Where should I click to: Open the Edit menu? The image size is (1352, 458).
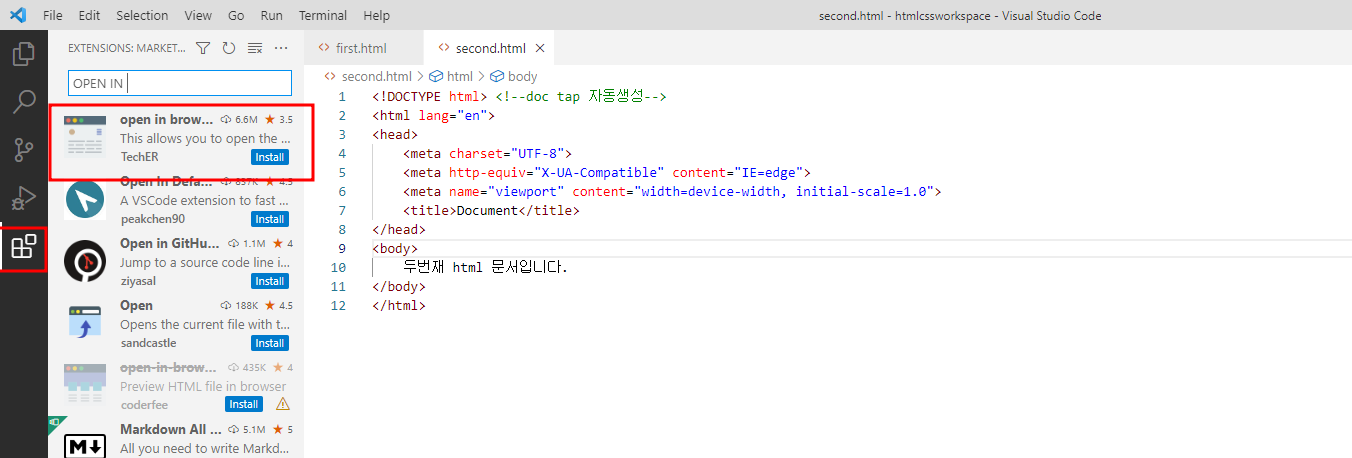pyautogui.click(x=89, y=16)
